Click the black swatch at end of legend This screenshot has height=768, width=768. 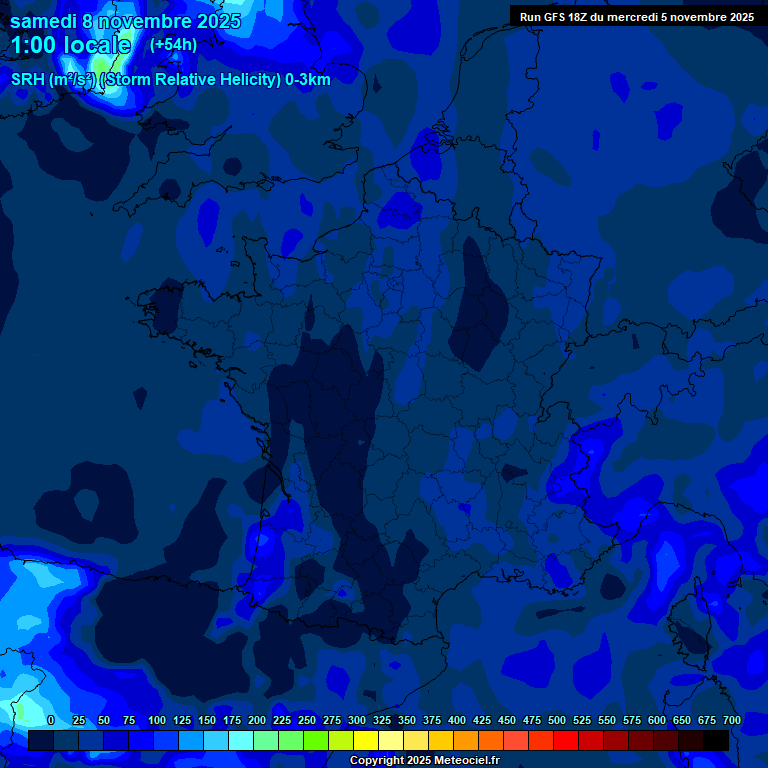pyautogui.click(x=716, y=740)
